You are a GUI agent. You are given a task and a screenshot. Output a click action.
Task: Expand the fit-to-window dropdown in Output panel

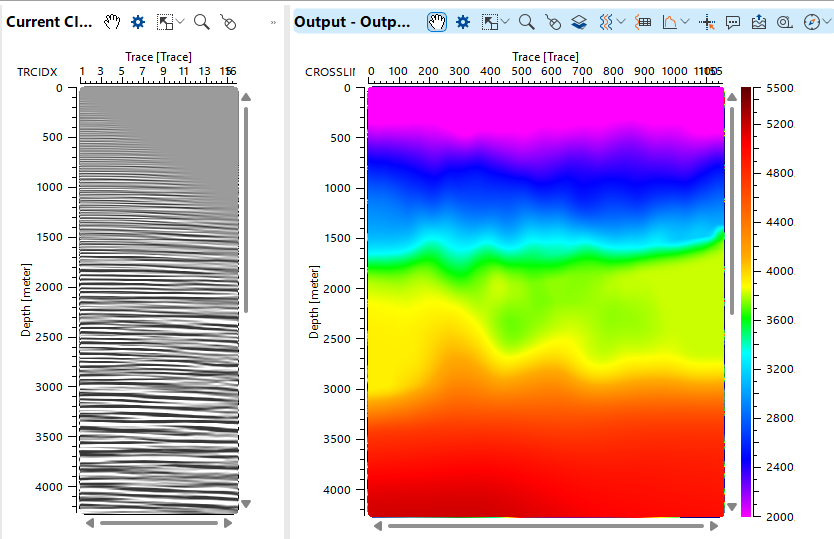505,22
